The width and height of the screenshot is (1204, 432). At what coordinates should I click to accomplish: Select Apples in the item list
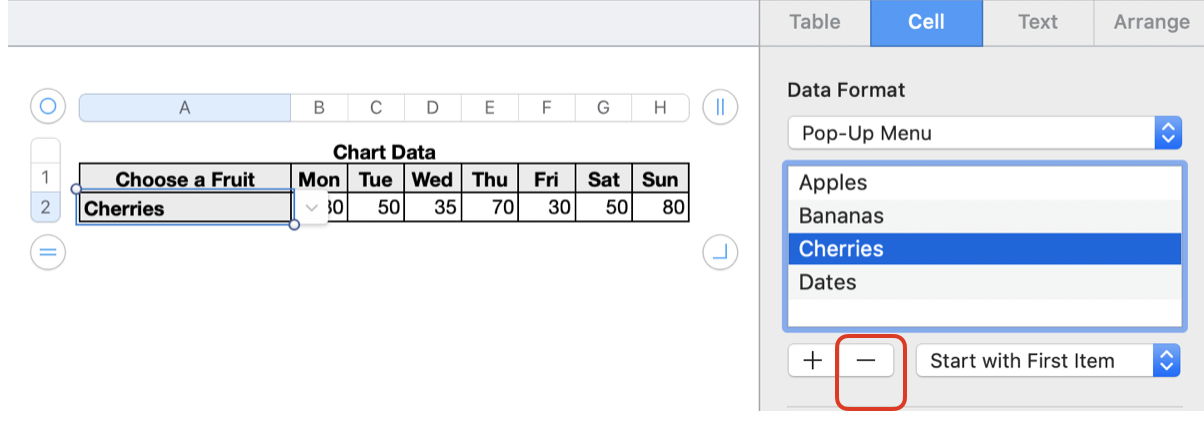(x=984, y=183)
